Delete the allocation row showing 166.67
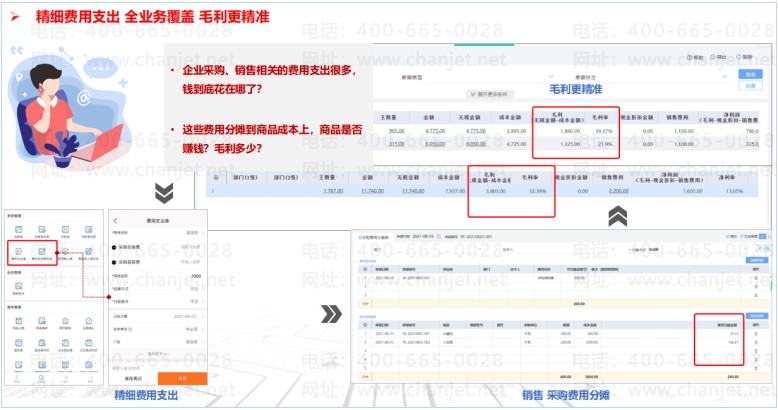This screenshot has height=410, width=778. (756, 342)
